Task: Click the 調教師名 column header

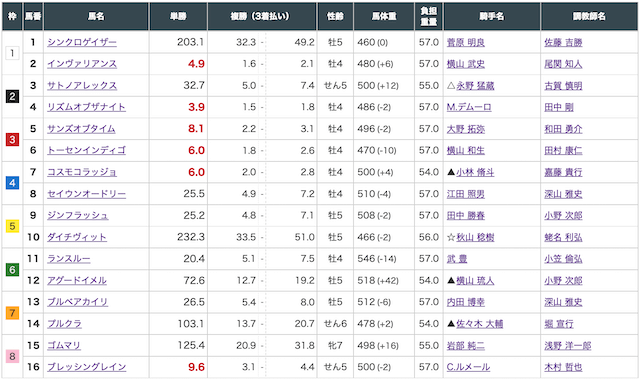Action: pos(589,16)
